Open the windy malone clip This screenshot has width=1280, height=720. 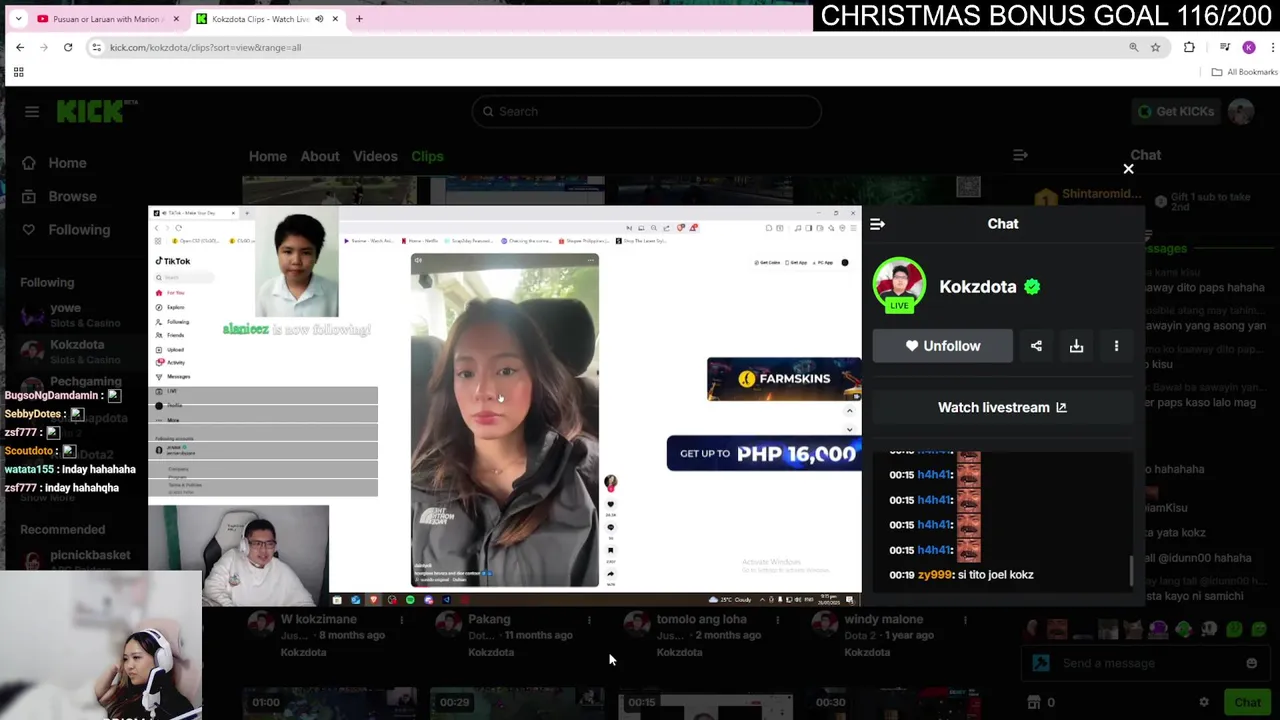coord(883,619)
